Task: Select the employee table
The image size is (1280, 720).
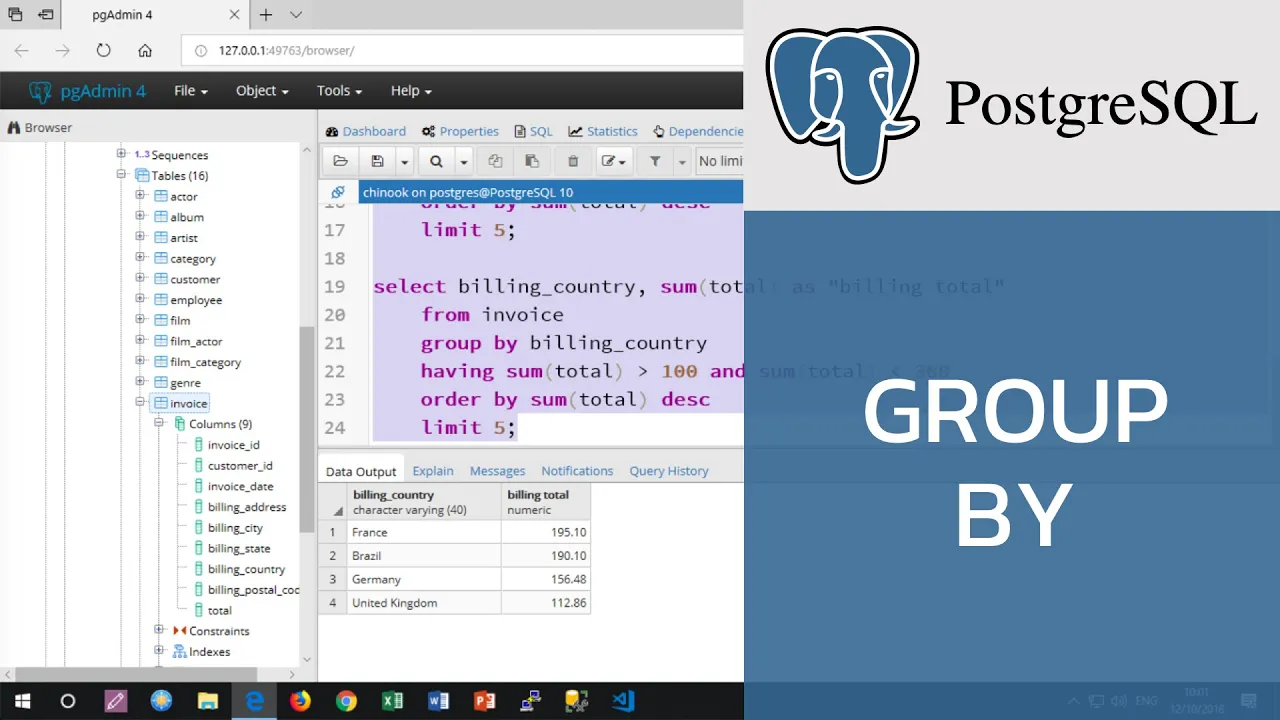Action: (x=196, y=300)
